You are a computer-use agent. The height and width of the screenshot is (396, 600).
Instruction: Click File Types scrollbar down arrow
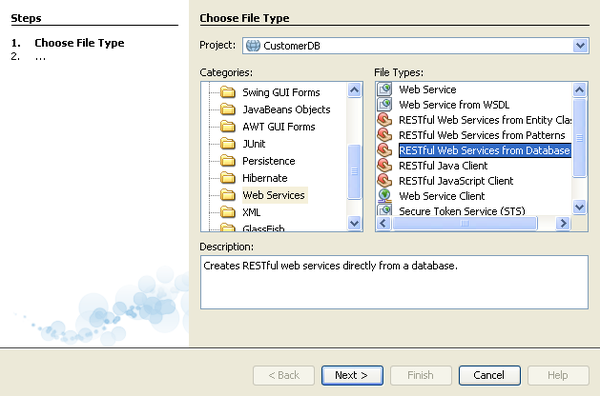coord(580,207)
